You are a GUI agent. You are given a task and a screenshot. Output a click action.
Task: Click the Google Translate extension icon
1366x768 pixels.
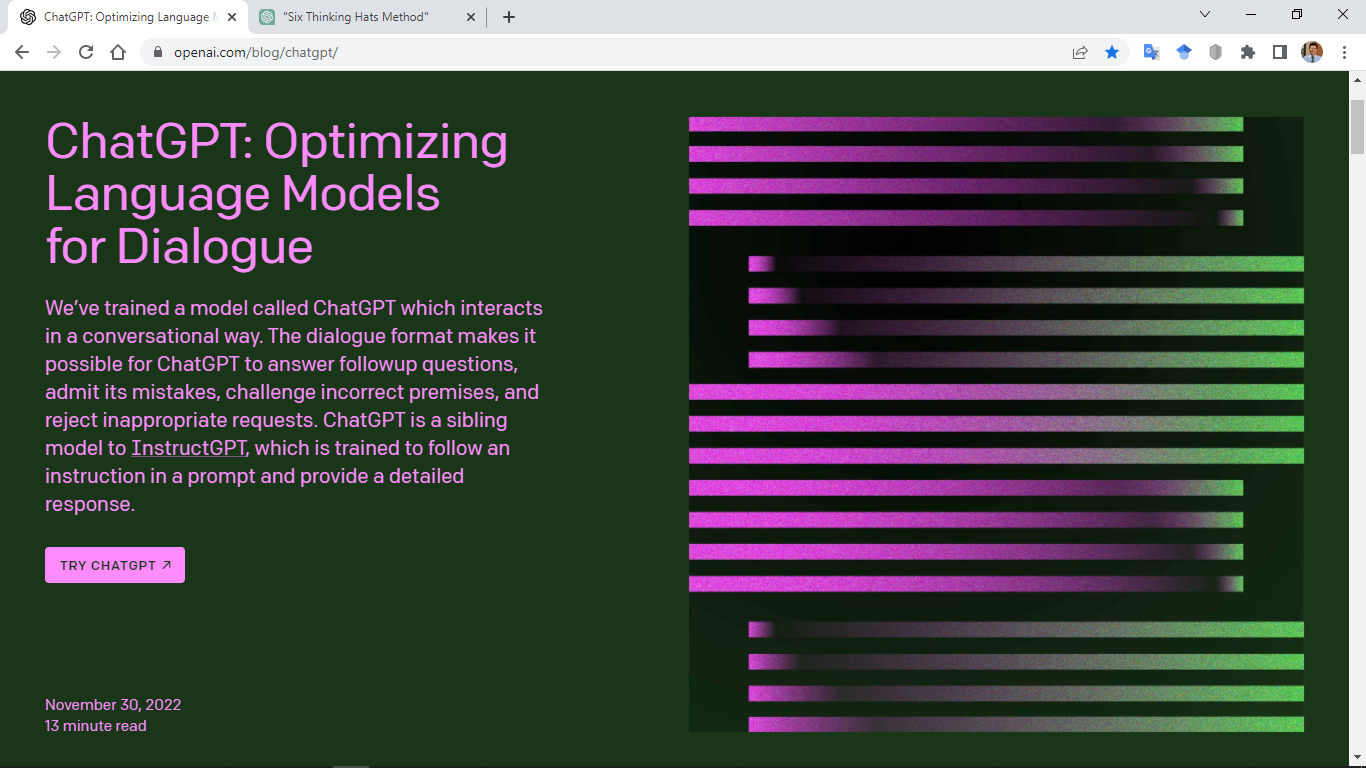coord(1151,52)
